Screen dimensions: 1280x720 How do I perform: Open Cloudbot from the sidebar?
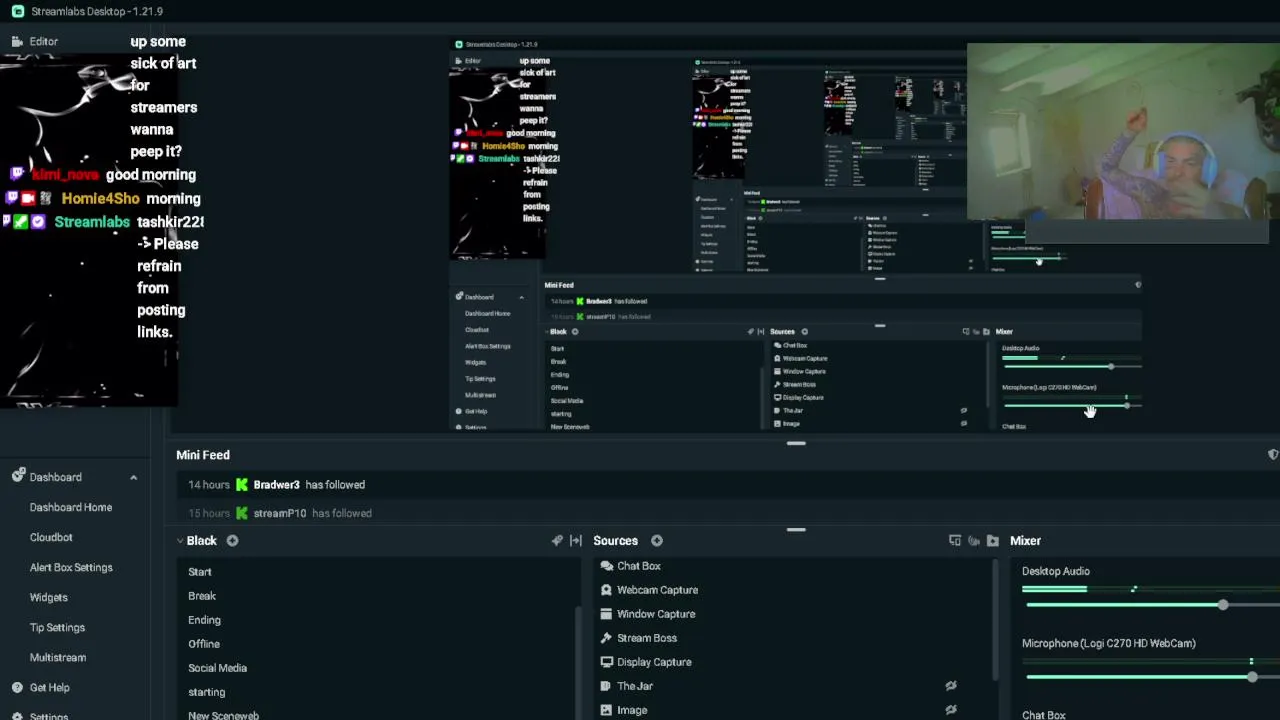(x=51, y=537)
